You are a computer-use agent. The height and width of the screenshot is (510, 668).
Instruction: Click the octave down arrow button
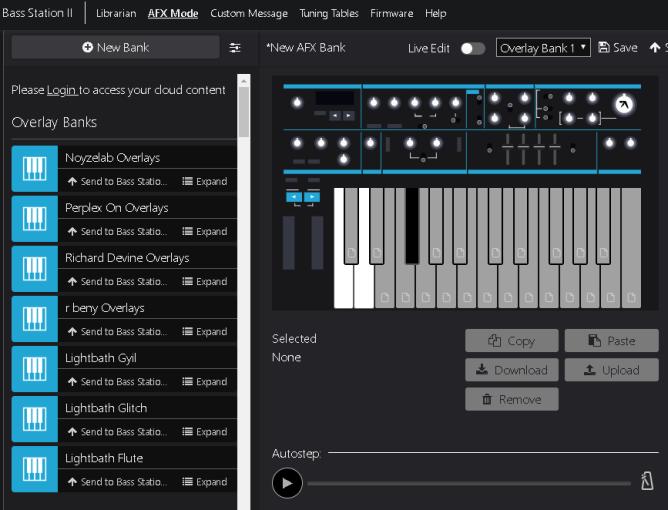294,197
